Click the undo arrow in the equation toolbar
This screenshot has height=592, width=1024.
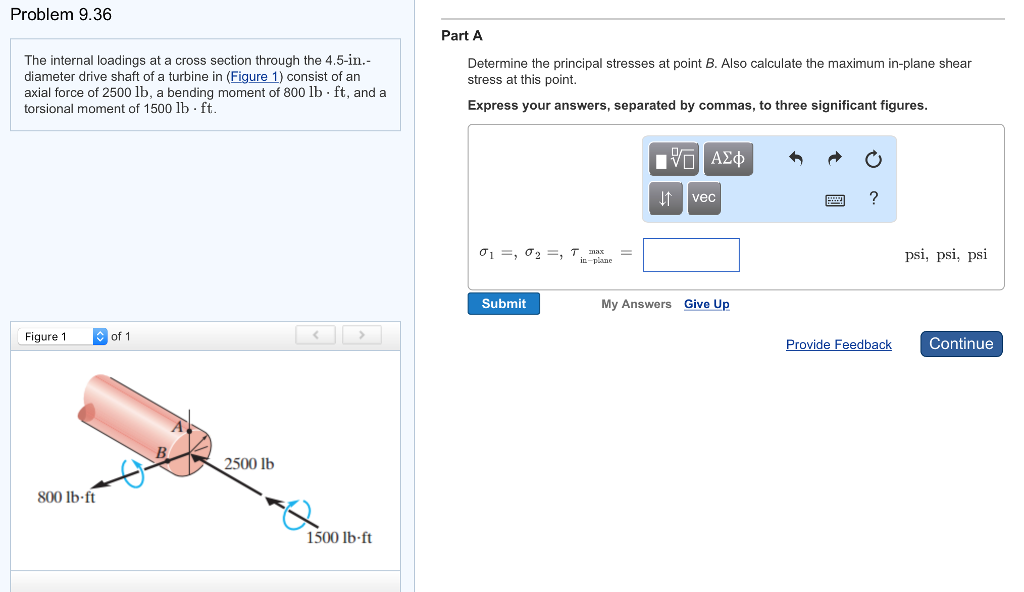tap(795, 158)
